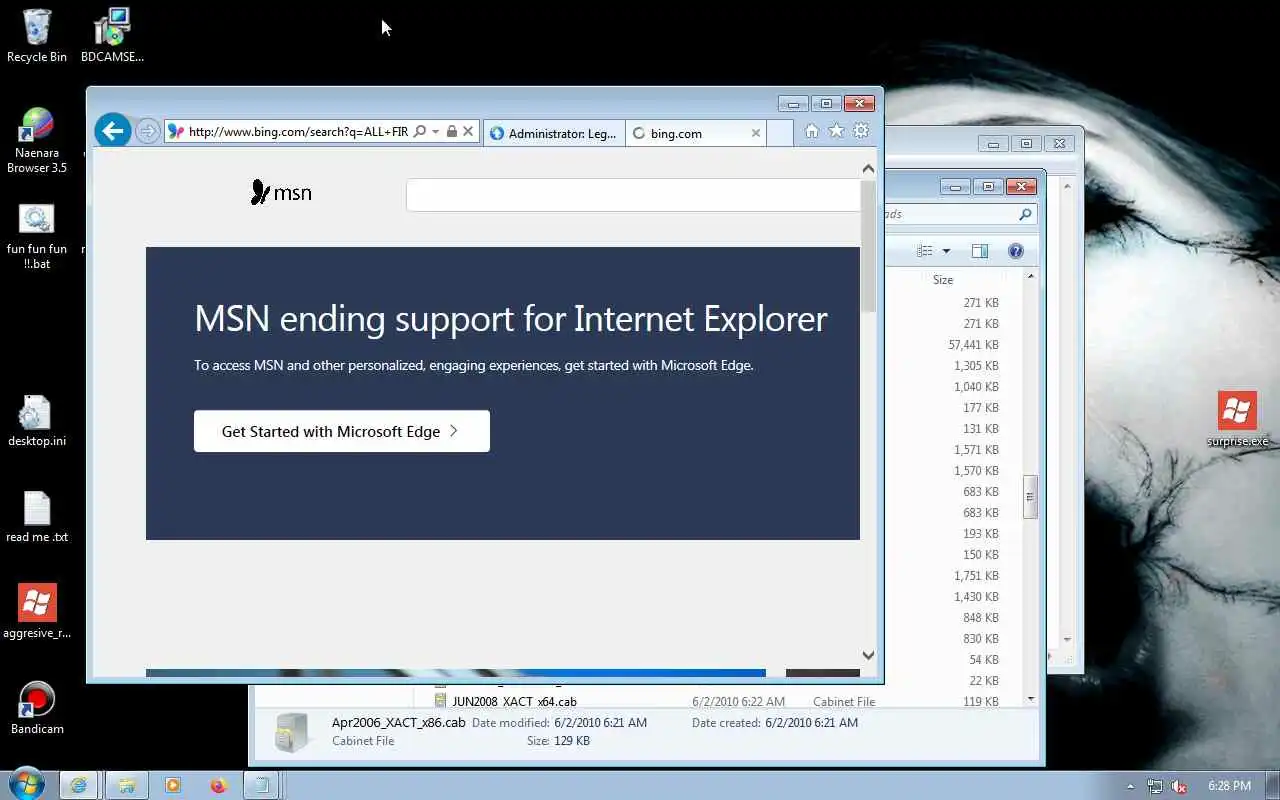This screenshot has height=800, width=1280.
Task: Toggle the Explorer preview pane button
Action: point(980,251)
